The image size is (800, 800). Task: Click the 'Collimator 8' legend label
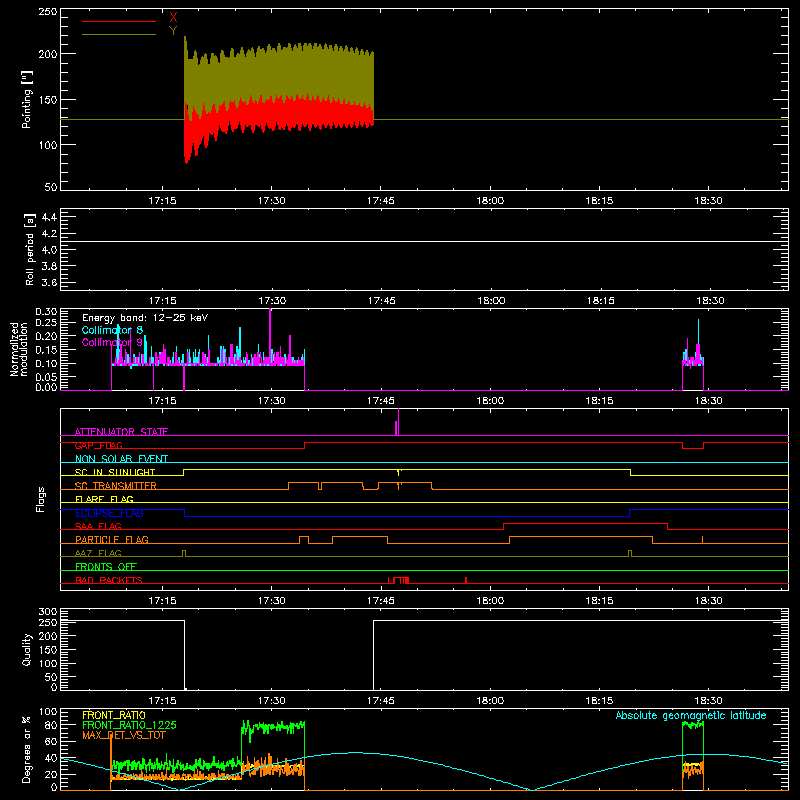112,330
